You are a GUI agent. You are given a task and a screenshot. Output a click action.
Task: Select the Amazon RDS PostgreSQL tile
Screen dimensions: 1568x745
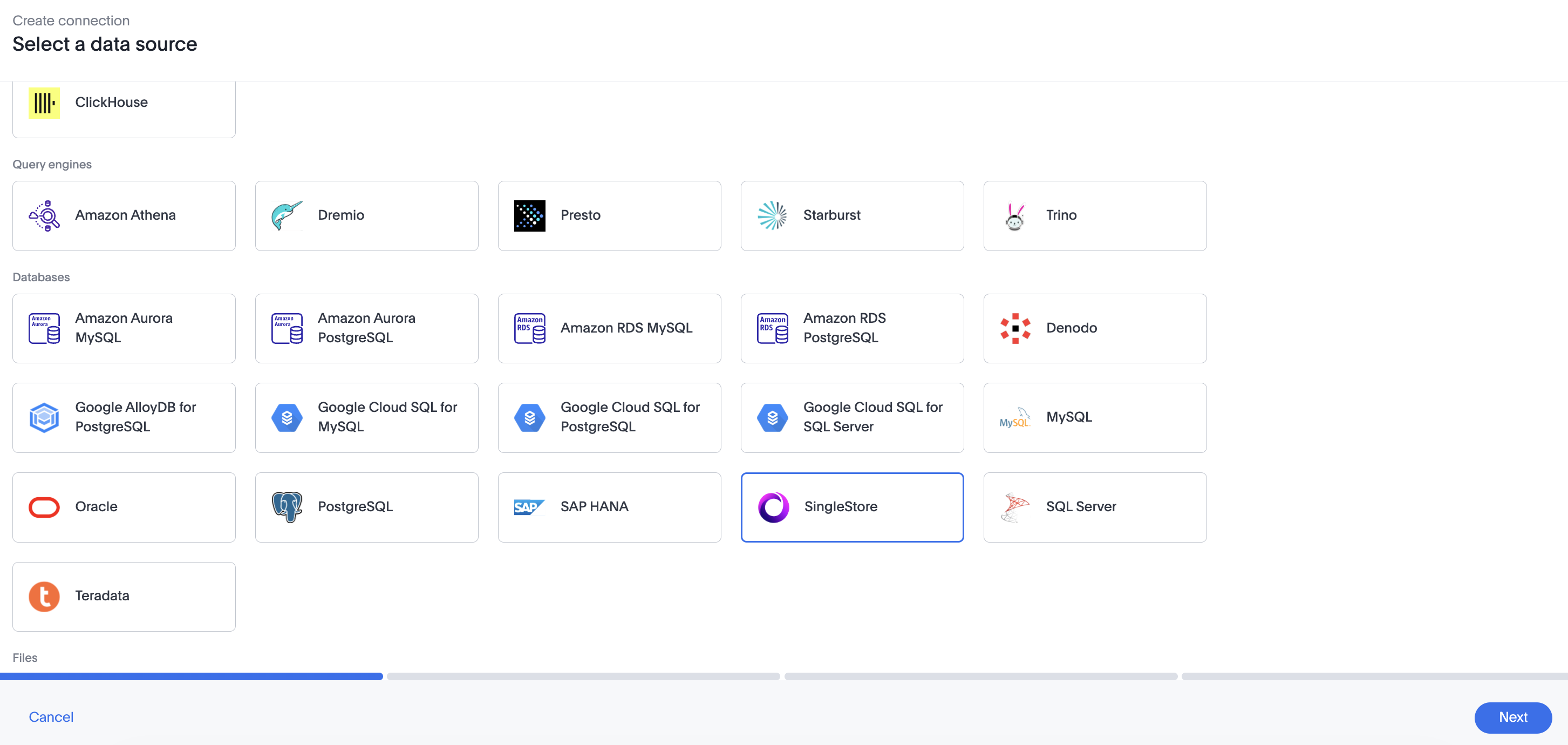(852, 328)
